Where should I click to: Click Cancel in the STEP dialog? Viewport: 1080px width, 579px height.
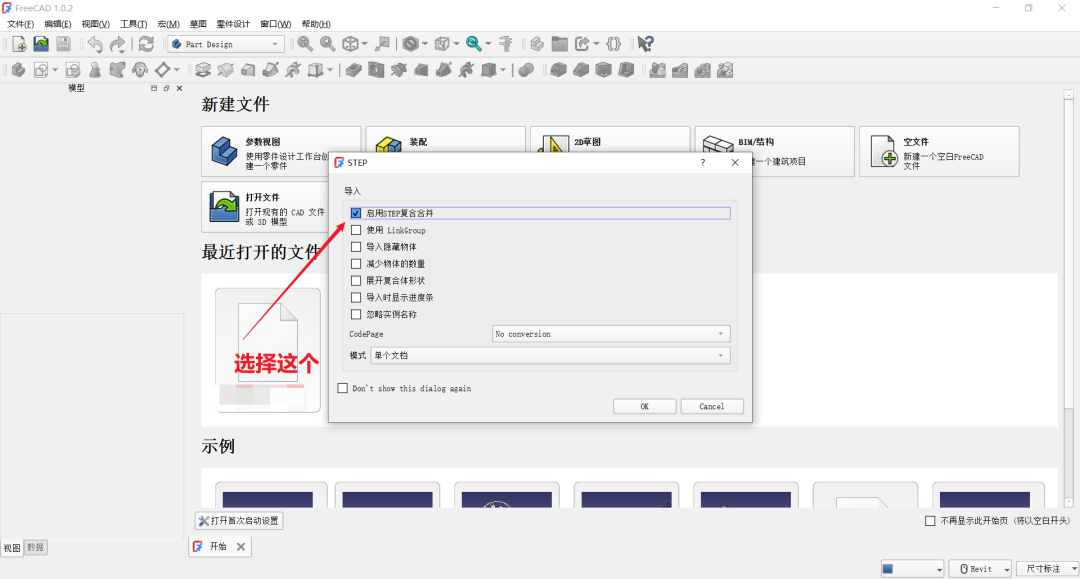[x=711, y=406]
